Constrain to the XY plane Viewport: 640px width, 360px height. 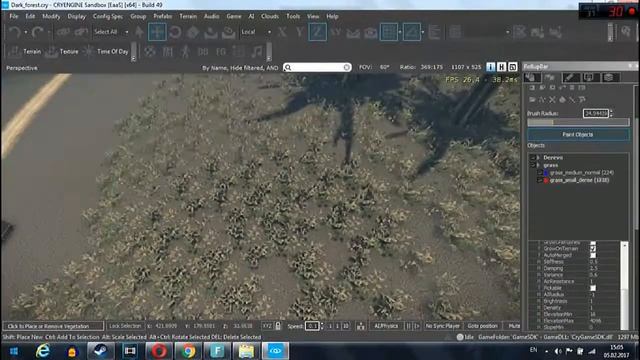click(x=336, y=32)
